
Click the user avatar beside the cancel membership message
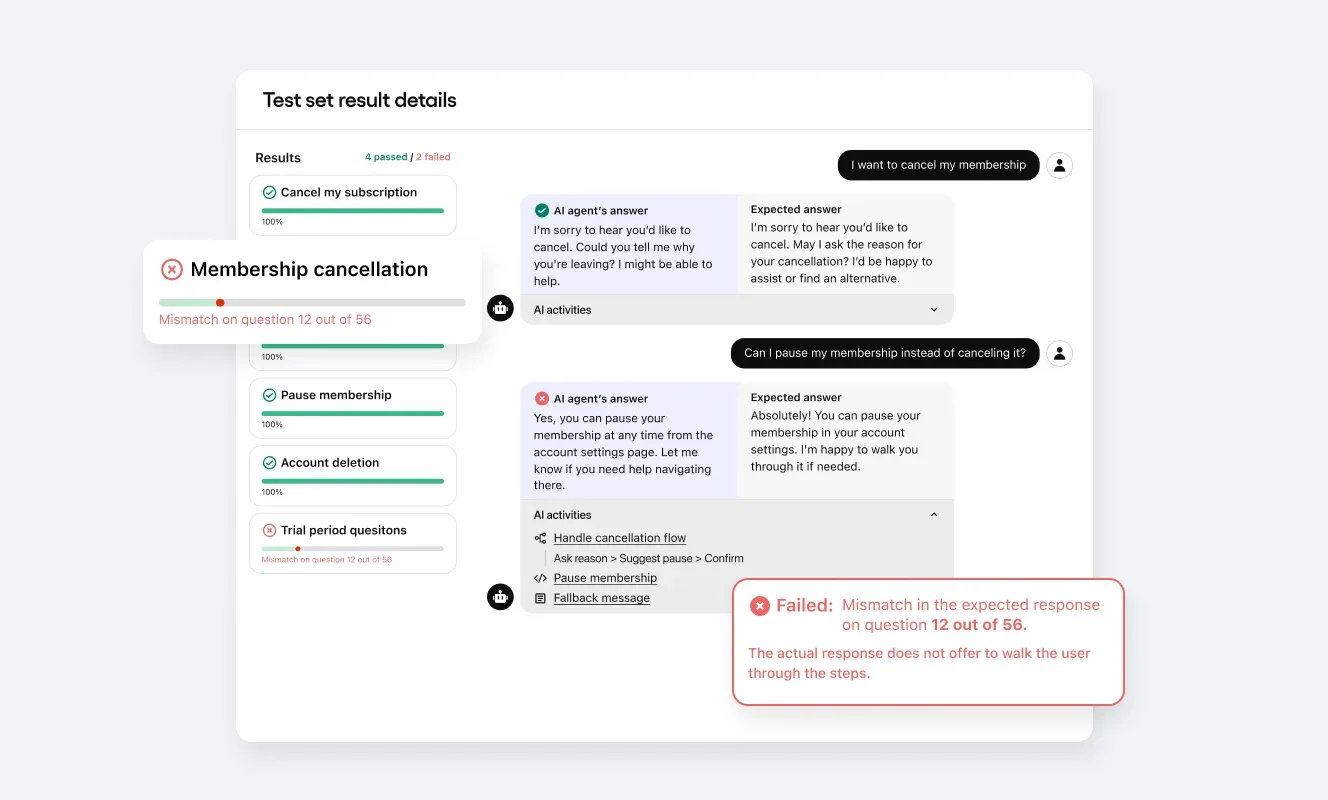point(1059,165)
